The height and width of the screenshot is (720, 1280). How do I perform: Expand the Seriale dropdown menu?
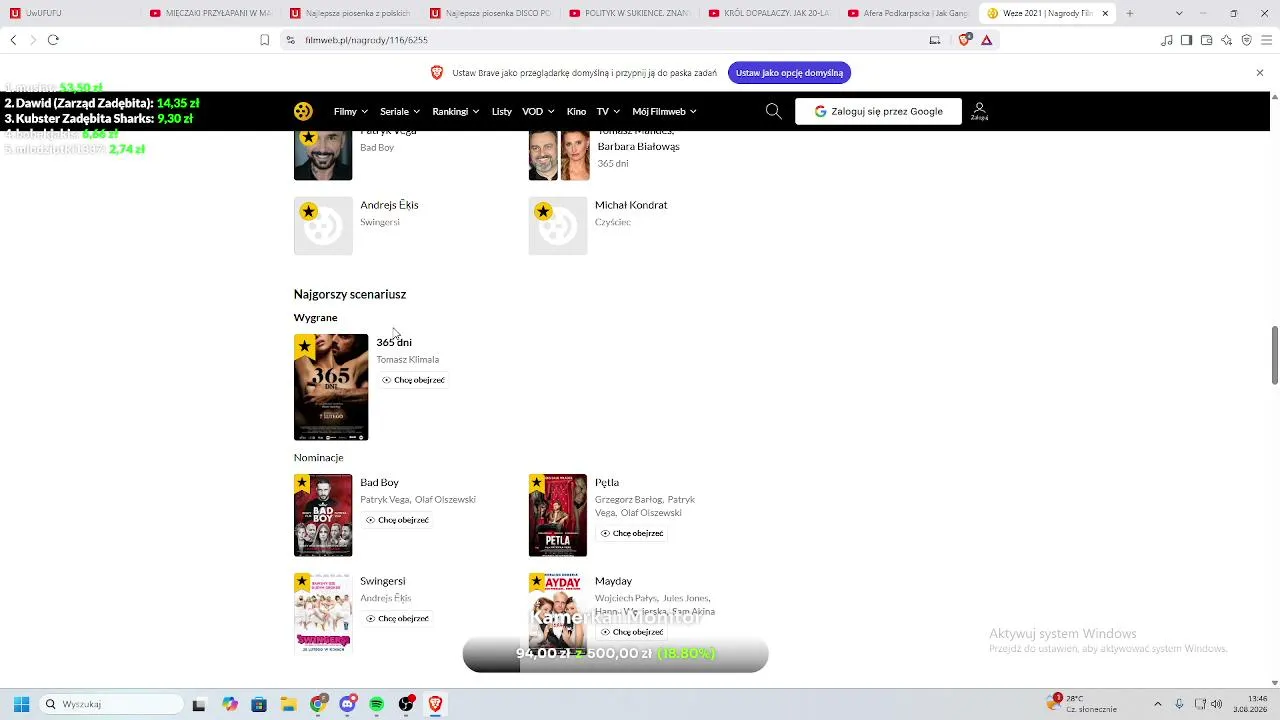[400, 111]
